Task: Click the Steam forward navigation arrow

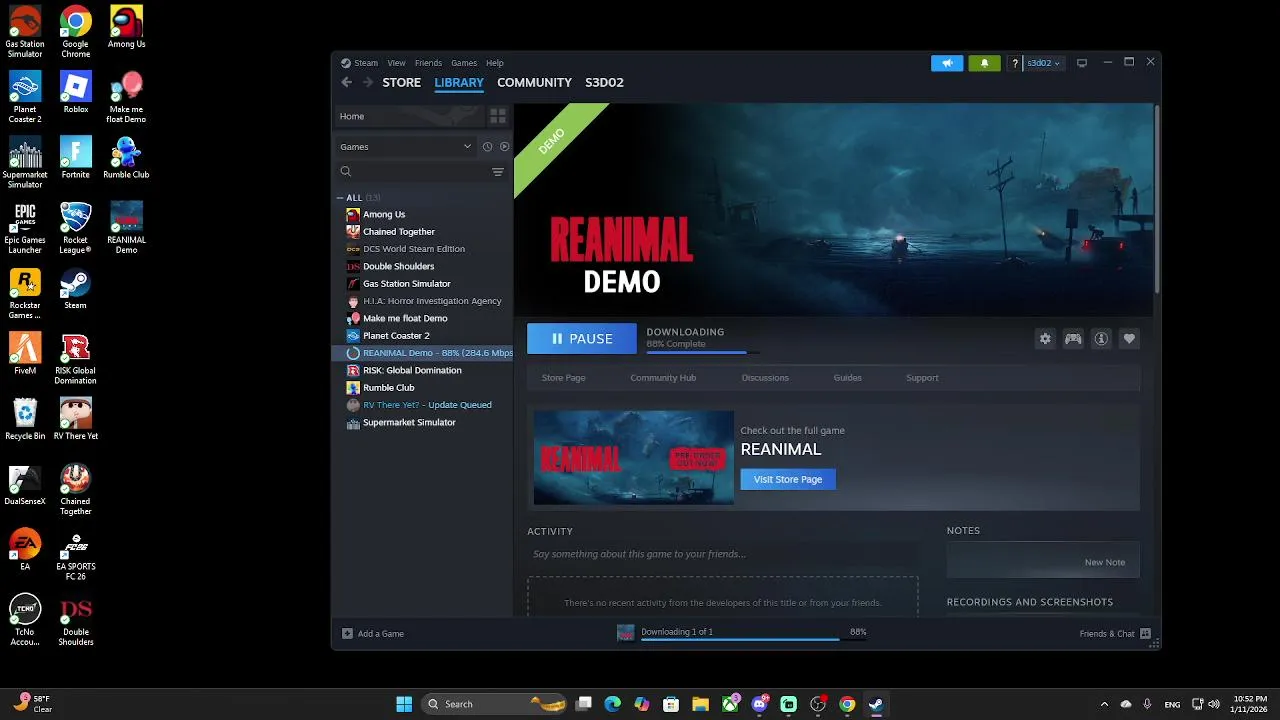Action: (x=368, y=82)
